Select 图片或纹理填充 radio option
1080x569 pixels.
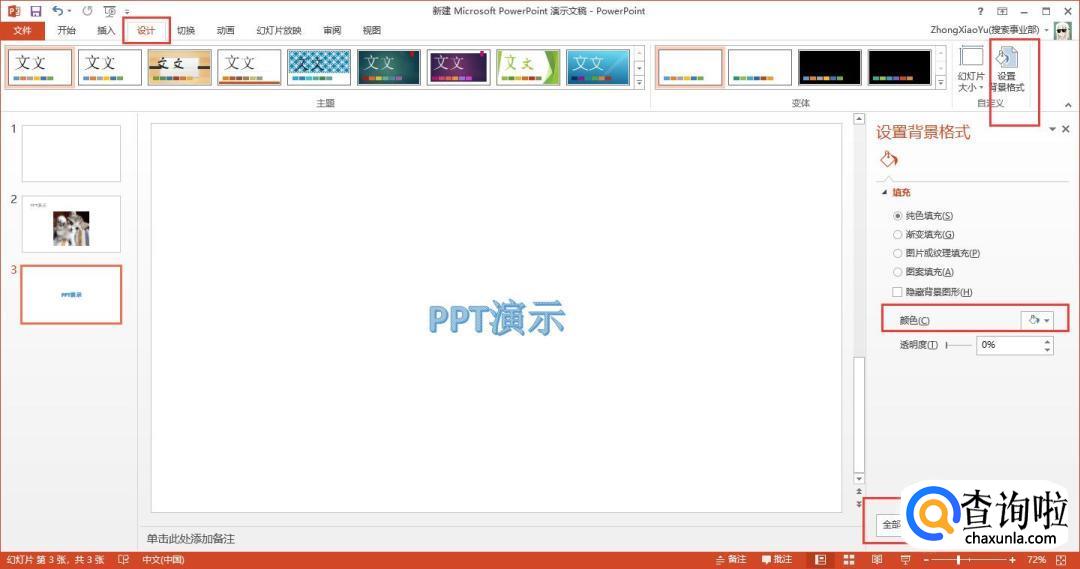[897, 254]
